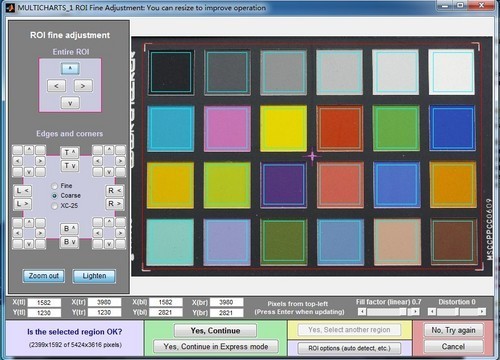Image resolution: width=500 pixels, height=360 pixels.
Task: Nudge top-left corner to the right
Action: tap(40, 161)
